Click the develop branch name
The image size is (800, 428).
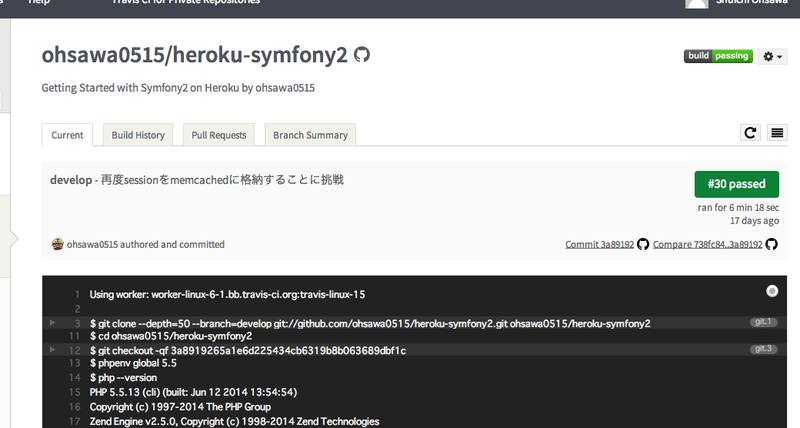pos(71,180)
